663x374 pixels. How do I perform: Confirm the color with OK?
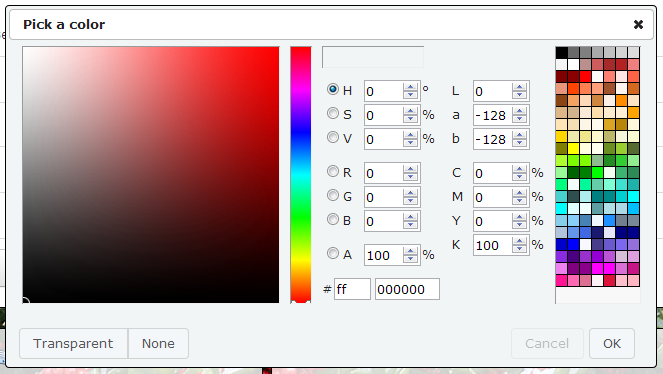click(612, 344)
